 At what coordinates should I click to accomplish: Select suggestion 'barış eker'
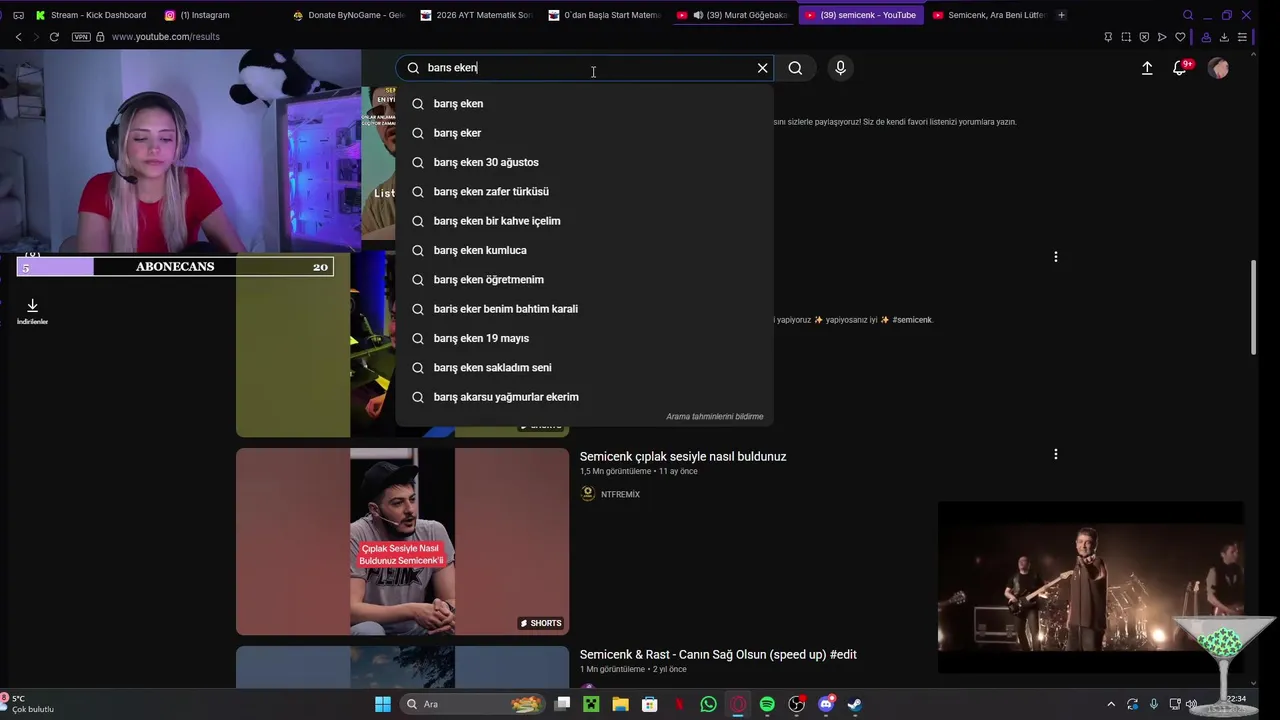tap(584, 133)
